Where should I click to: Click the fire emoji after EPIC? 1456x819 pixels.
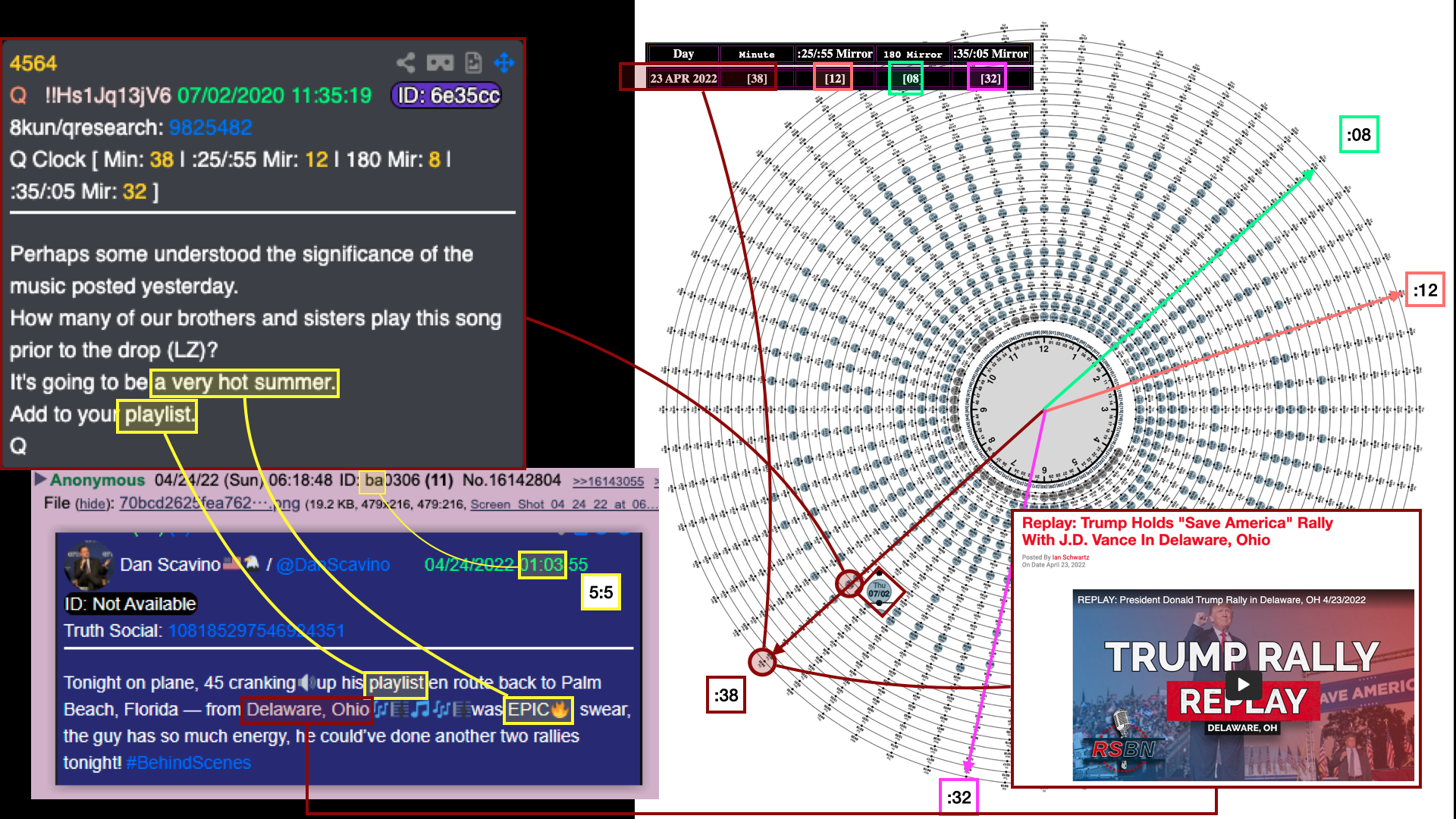(x=560, y=710)
